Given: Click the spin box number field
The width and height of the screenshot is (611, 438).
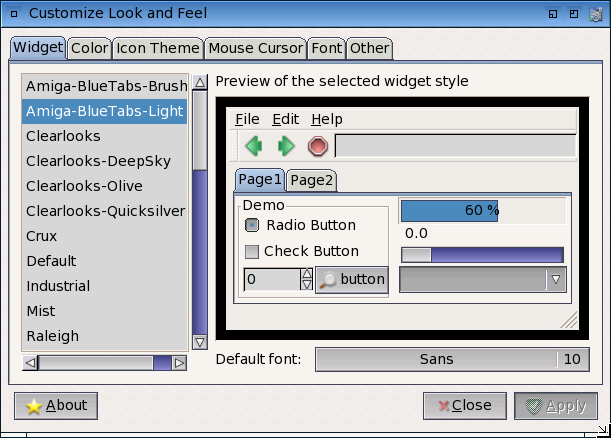Looking at the screenshot, I should (272, 279).
